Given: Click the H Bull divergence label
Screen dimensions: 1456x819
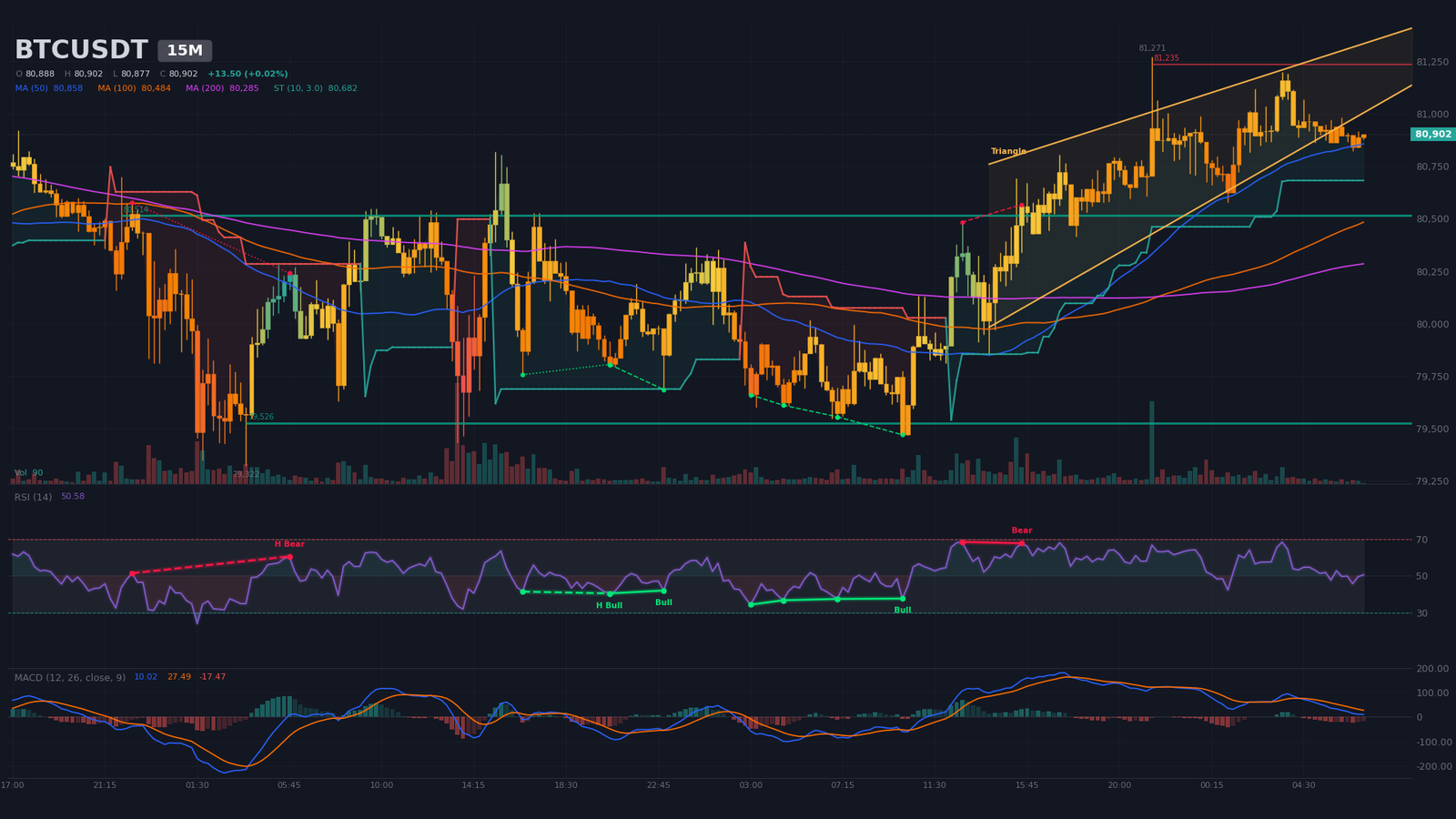Looking at the screenshot, I should pyautogui.click(x=610, y=605).
